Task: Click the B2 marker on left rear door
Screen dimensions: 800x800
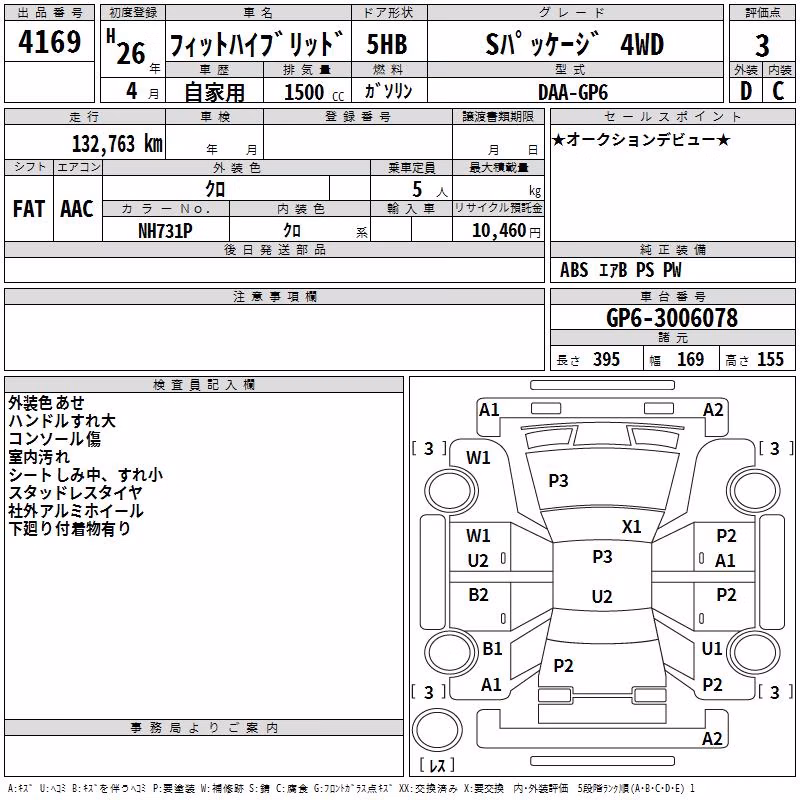Action: click(x=478, y=595)
